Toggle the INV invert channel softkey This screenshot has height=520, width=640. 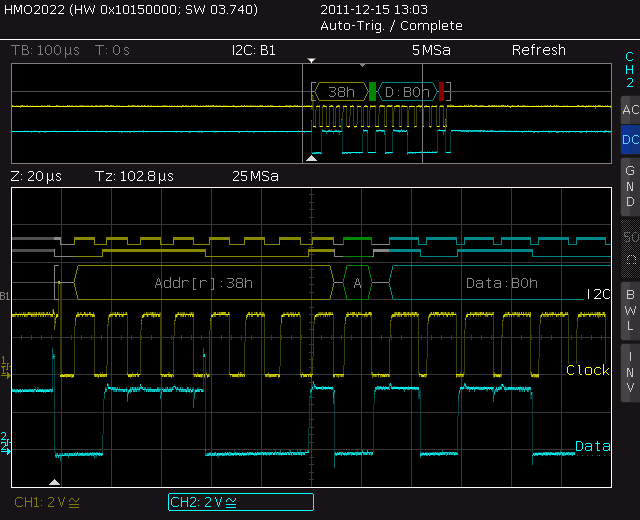tap(631, 372)
